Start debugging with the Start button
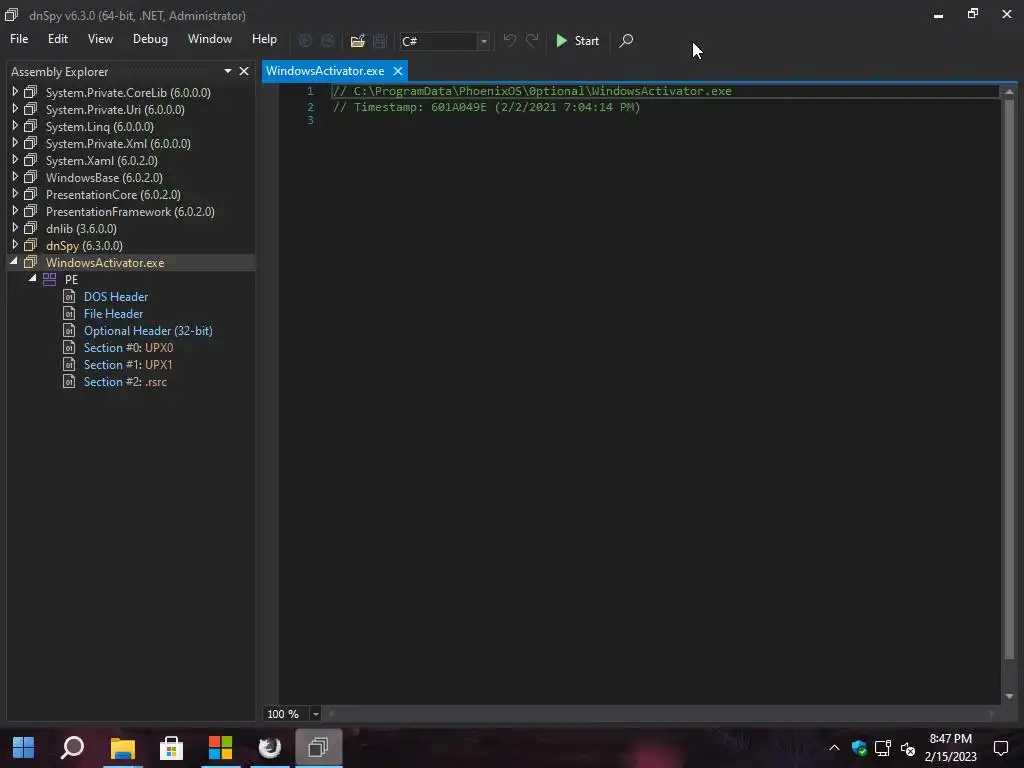 [x=577, y=40]
